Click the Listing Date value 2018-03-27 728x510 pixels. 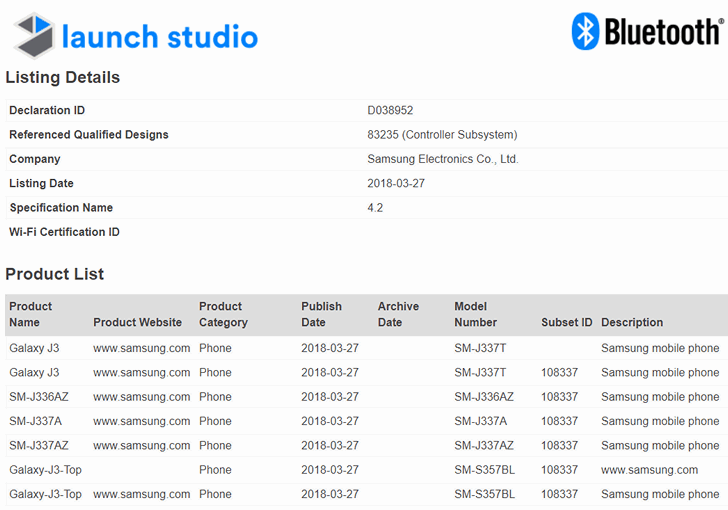pos(396,183)
